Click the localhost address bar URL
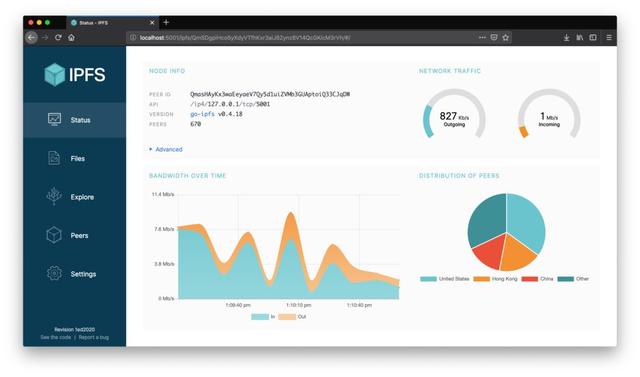Viewport: 640px width, 377px height. point(245,38)
